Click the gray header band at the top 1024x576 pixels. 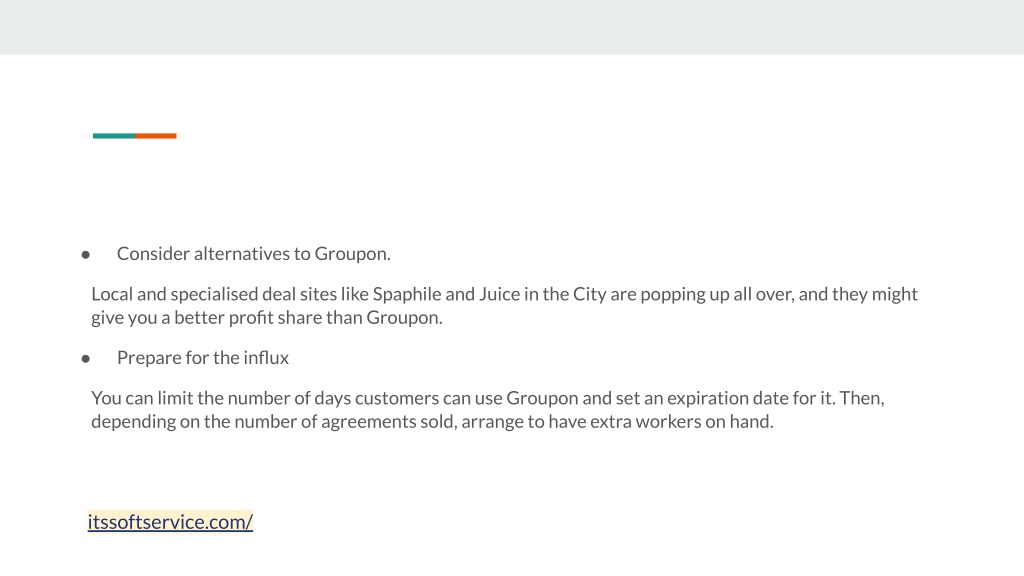pos(512,27)
